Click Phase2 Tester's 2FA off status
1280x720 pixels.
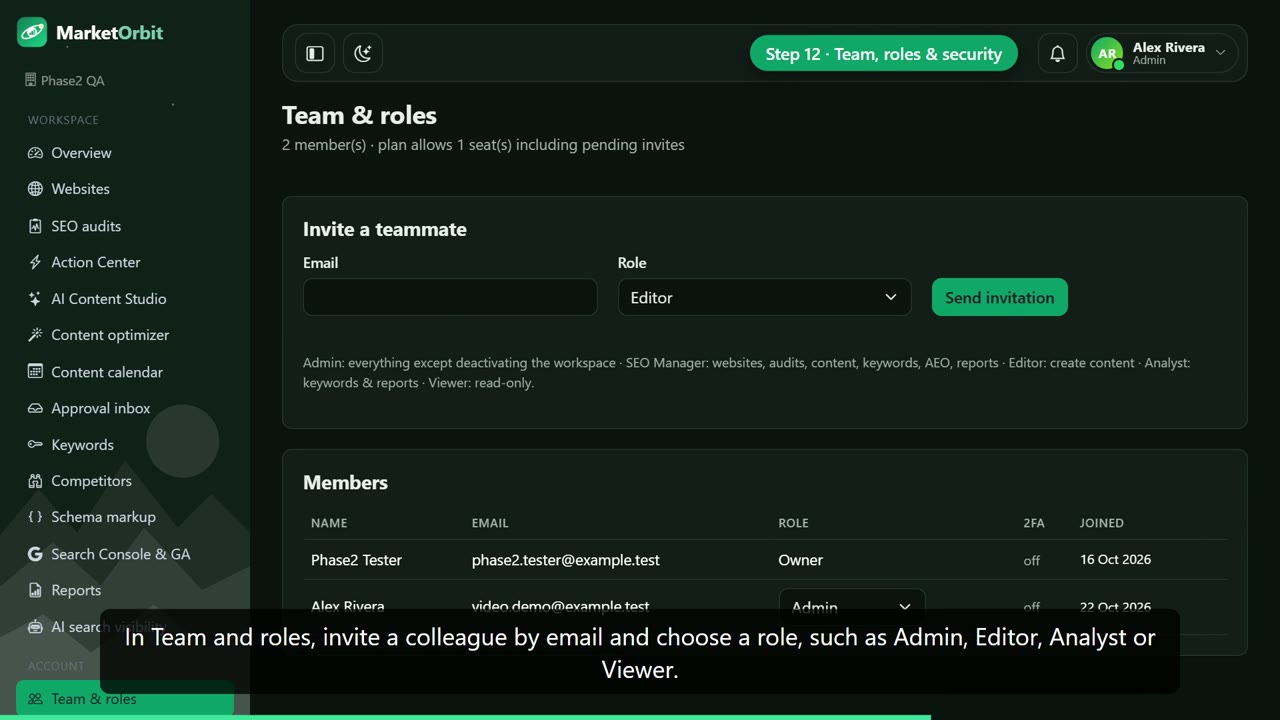click(x=1032, y=561)
